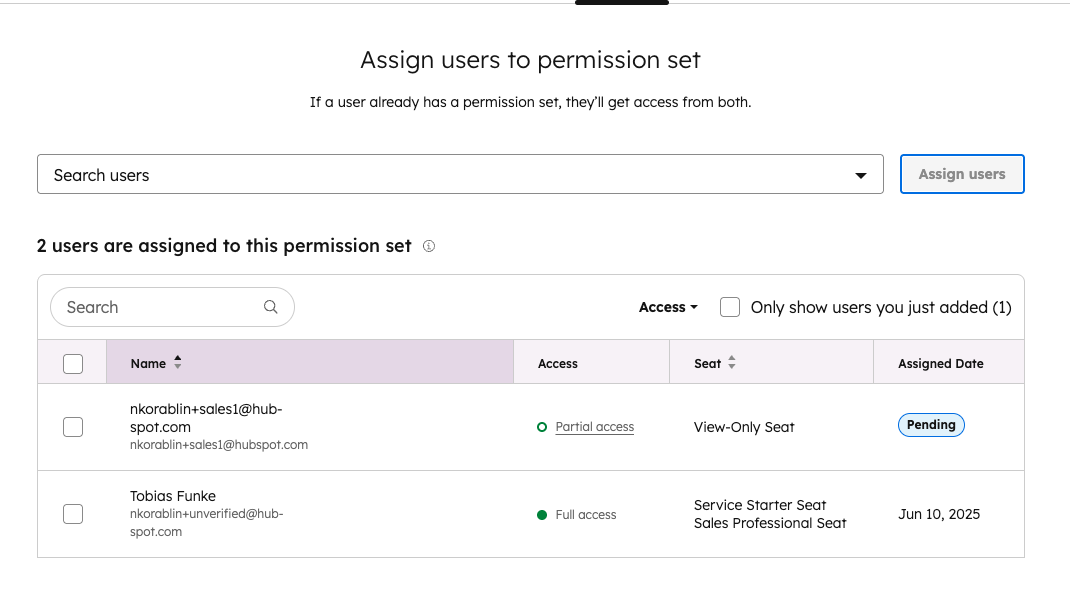Click the Access column header
Image resolution: width=1070 pixels, height=615 pixels.
pyautogui.click(x=558, y=364)
